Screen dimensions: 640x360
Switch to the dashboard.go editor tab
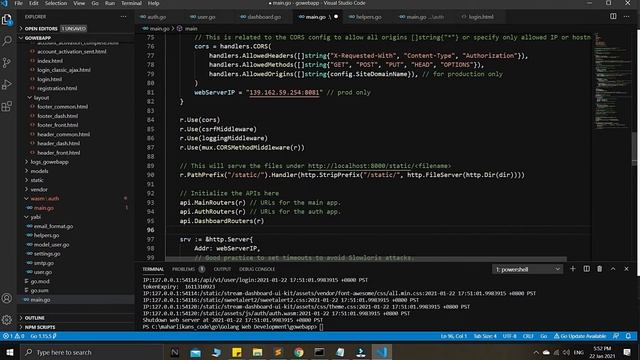click(x=264, y=17)
